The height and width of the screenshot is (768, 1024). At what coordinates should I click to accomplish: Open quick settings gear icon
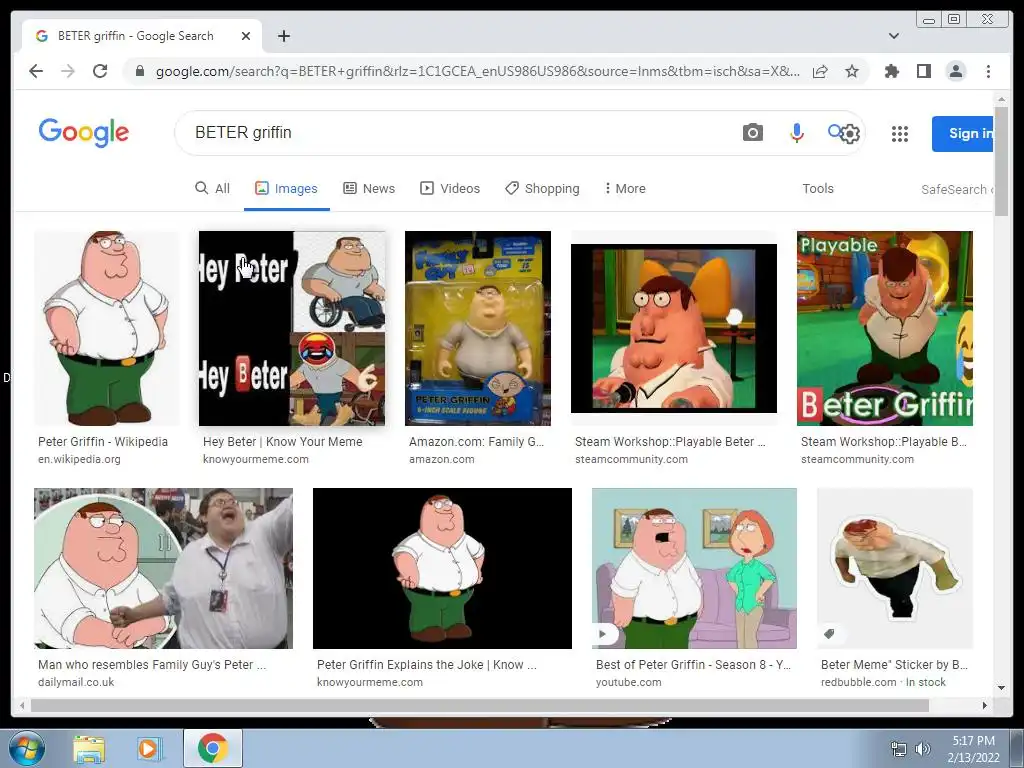[849, 134]
